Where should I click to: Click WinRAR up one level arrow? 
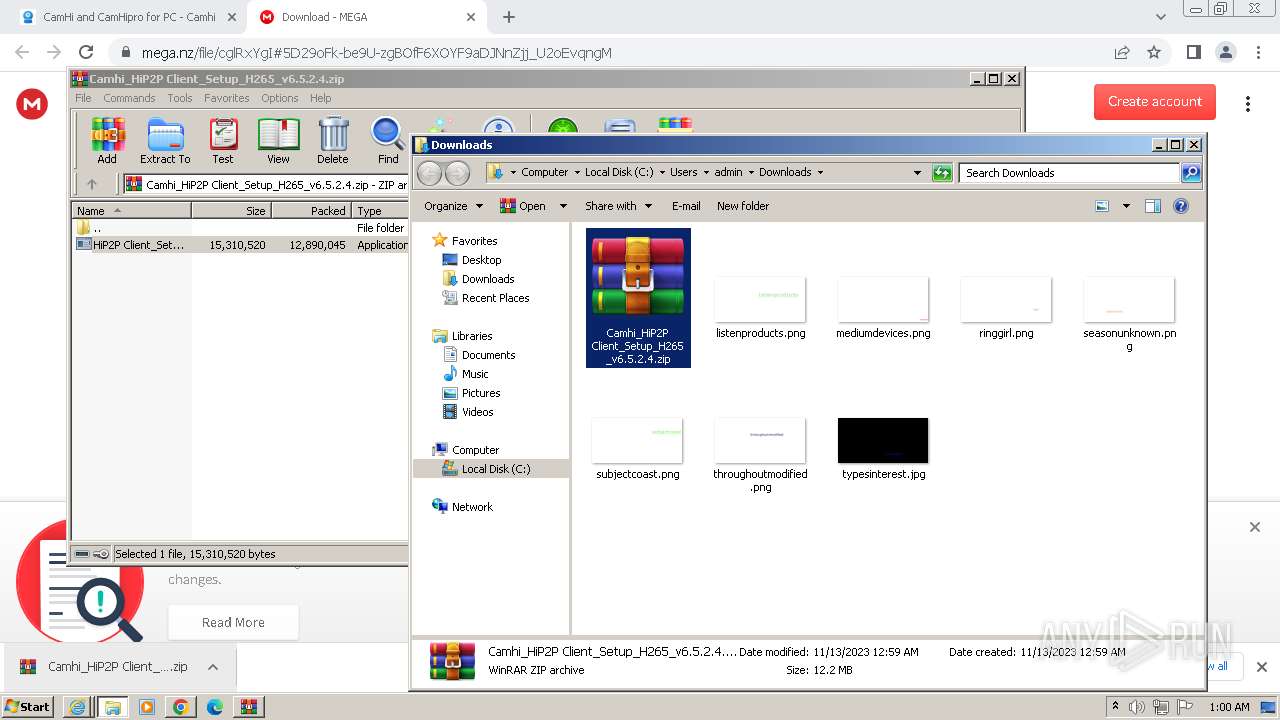tap(92, 184)
